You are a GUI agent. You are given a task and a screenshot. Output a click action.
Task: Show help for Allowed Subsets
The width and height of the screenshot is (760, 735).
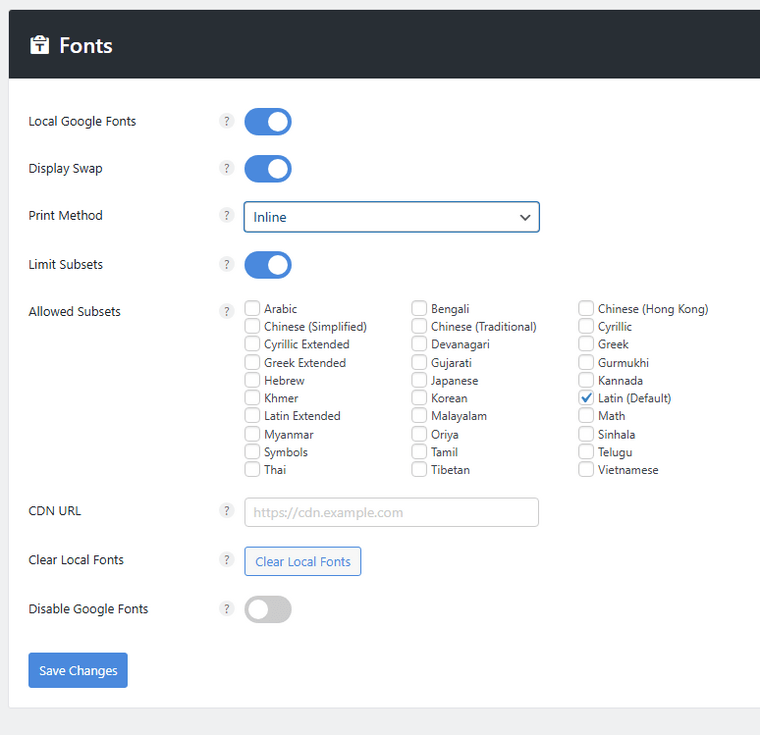(x=226, y=311)
